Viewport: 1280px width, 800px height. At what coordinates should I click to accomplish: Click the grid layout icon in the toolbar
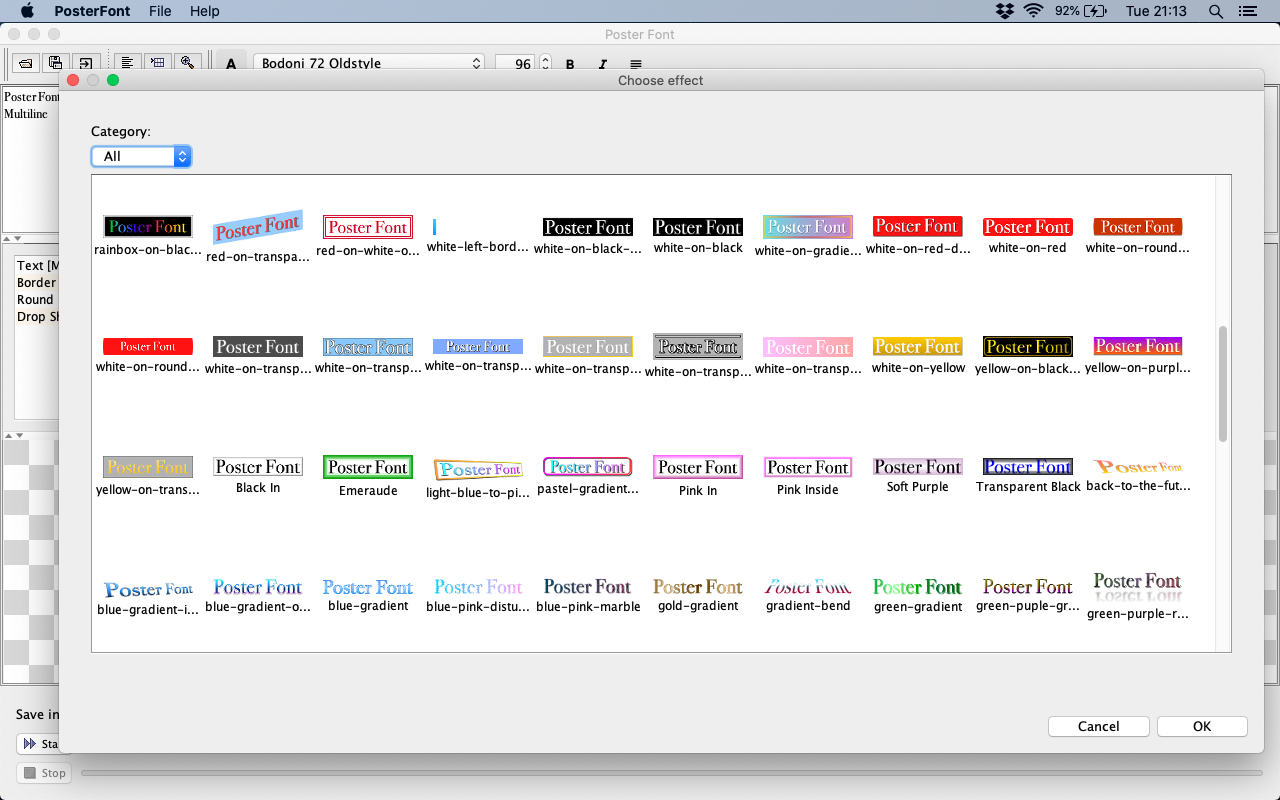click(157, 63)
